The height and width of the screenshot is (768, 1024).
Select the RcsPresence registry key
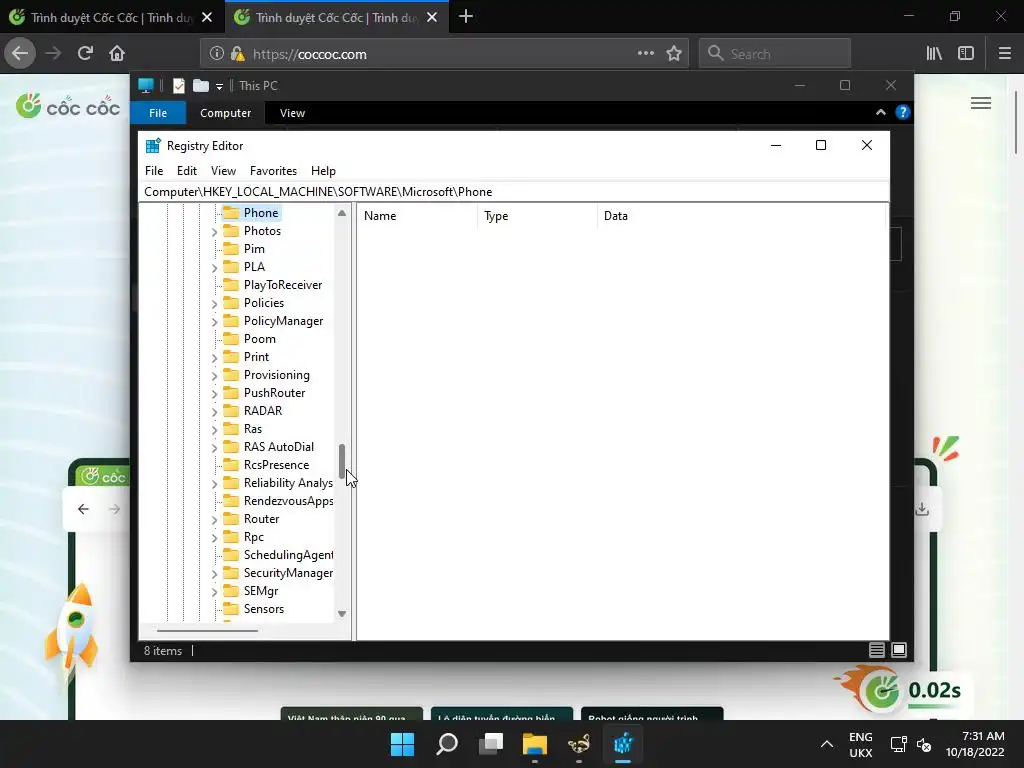(276, 465)
